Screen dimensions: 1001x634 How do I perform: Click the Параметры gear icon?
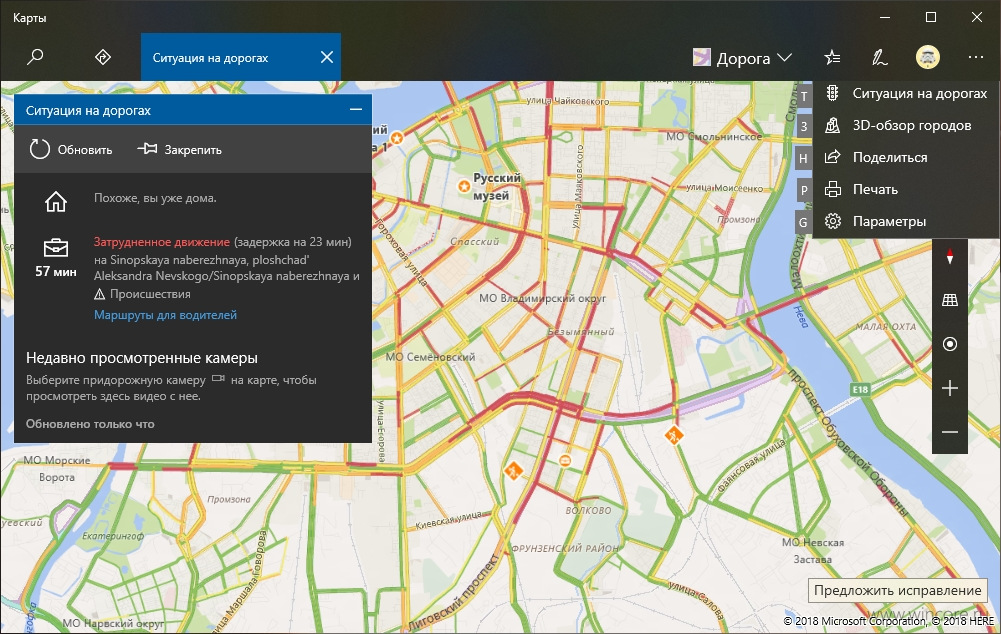pos(832,221)
